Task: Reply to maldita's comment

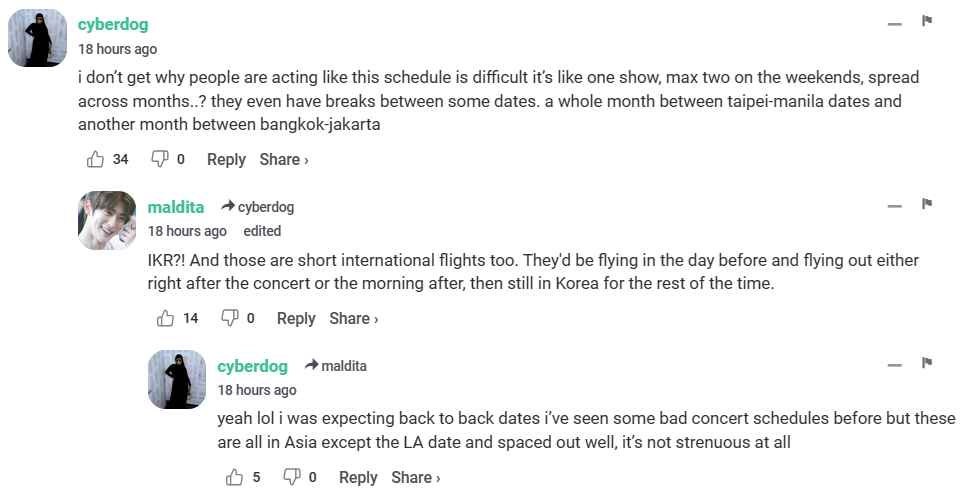Action: tap(296, 318)
